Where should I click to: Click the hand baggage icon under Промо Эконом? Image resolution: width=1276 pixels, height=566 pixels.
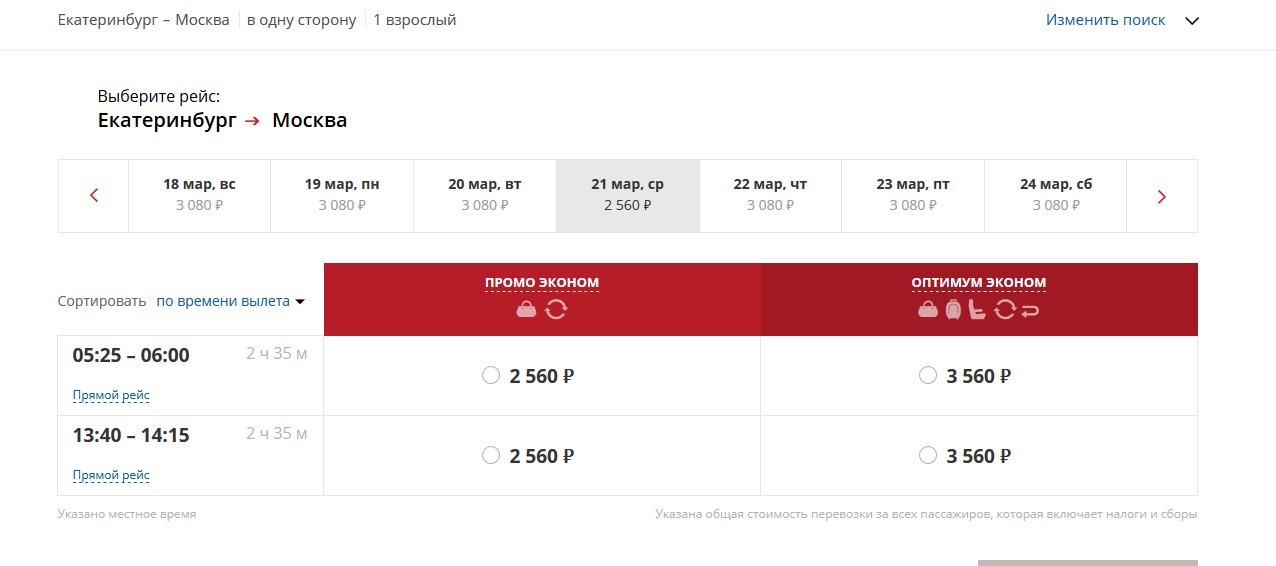(527, 310)
